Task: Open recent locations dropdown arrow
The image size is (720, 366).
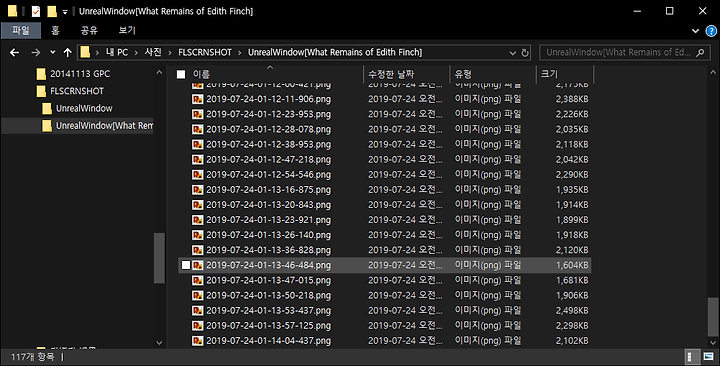Action: (x=53, y=52)
